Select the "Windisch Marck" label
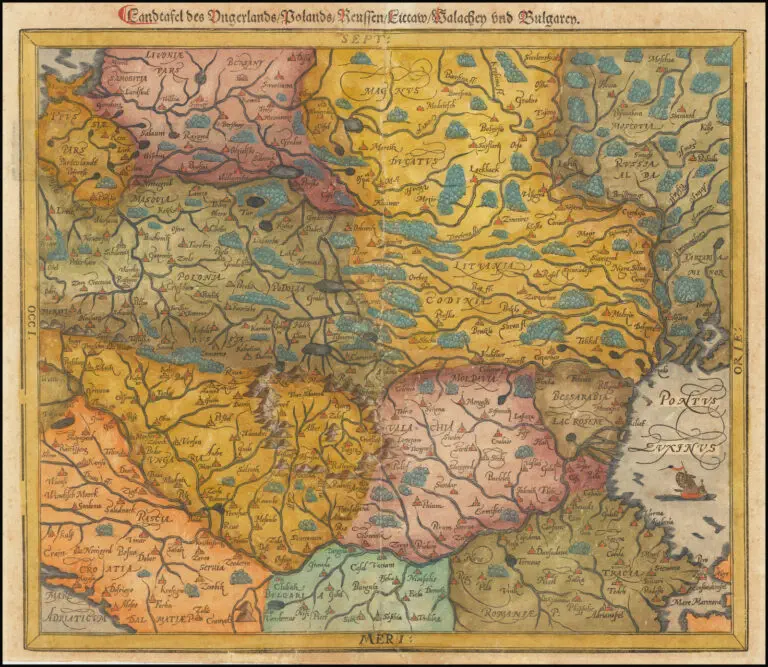The width and height of the screenshot is (768, 667). [69, 495]
